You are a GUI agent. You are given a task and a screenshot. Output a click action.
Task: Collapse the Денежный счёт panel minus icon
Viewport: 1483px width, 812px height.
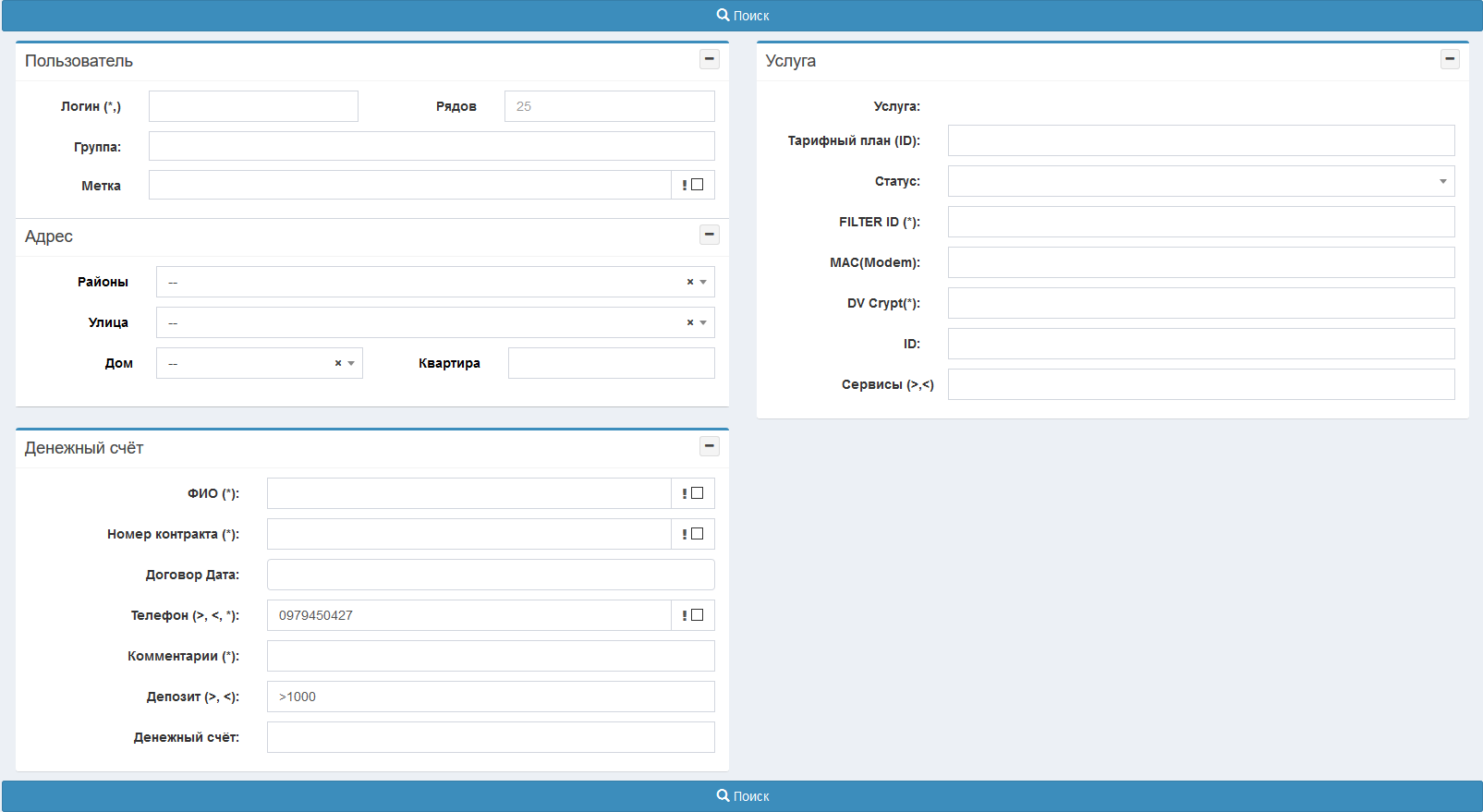709,446
